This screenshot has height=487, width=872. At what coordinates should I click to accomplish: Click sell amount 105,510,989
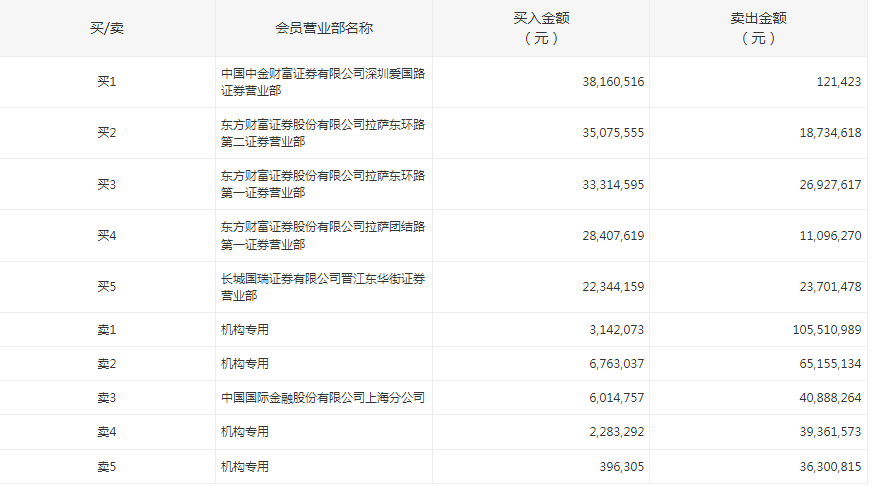pyautogui.click(x=816, y=330)
